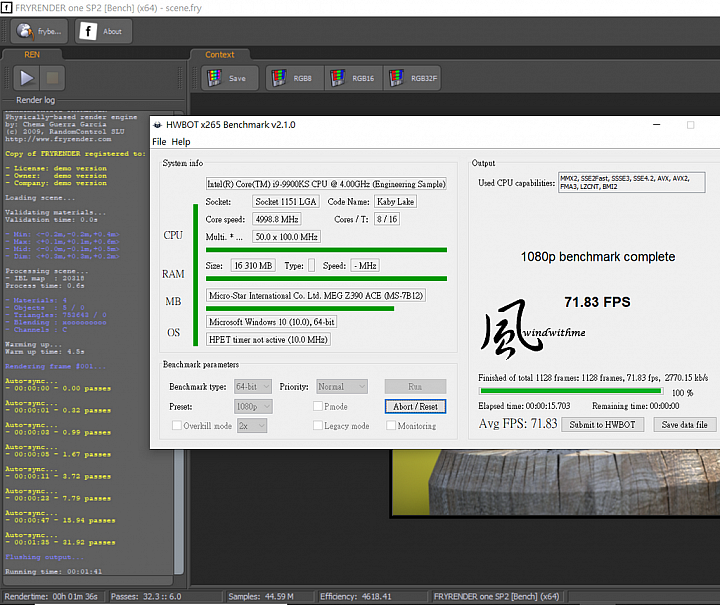This screenshot has width=720, height=605.
Task: Click the Save data file button
Action: click(x=684, y=425)
